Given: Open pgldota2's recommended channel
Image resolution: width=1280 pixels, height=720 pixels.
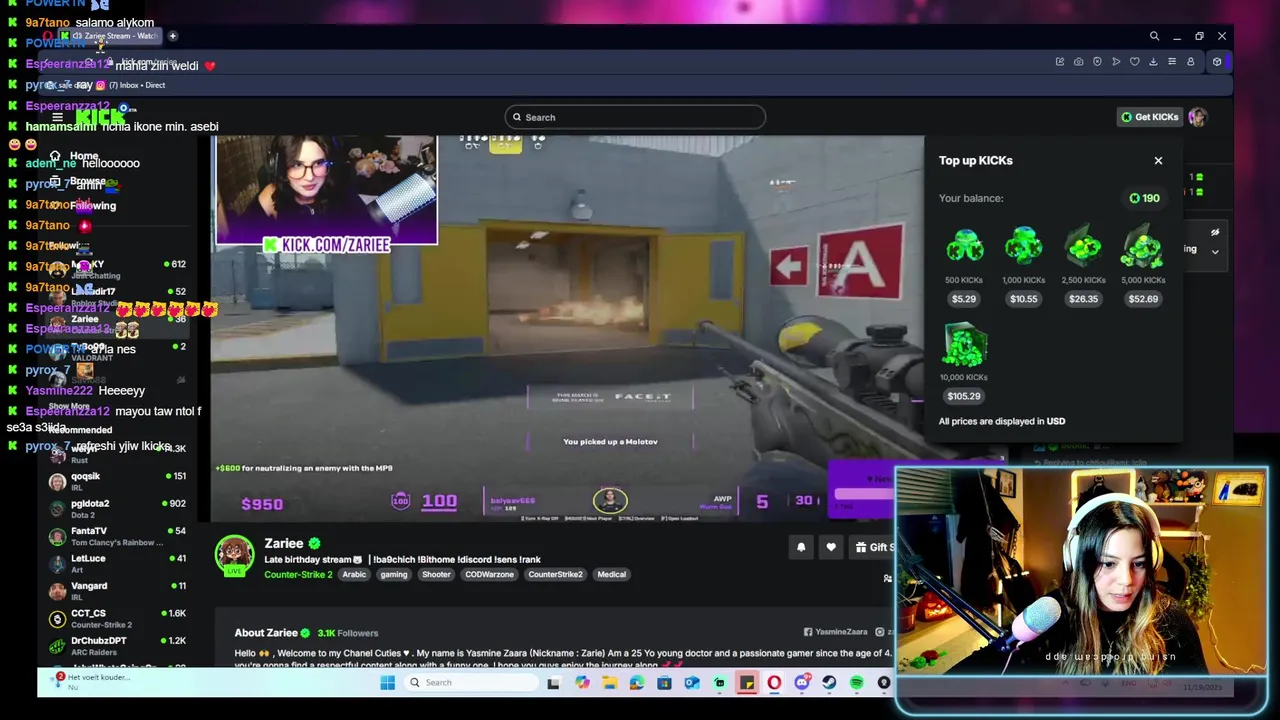Looking at the screenshot, I should pos(118,508).
